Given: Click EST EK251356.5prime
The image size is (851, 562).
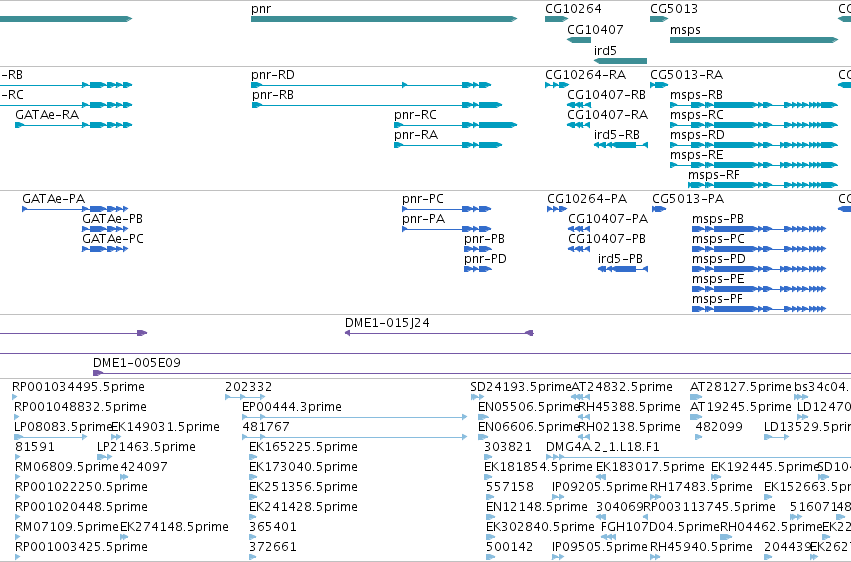Looking at the screenshot, I should click(x=303, y=487).
